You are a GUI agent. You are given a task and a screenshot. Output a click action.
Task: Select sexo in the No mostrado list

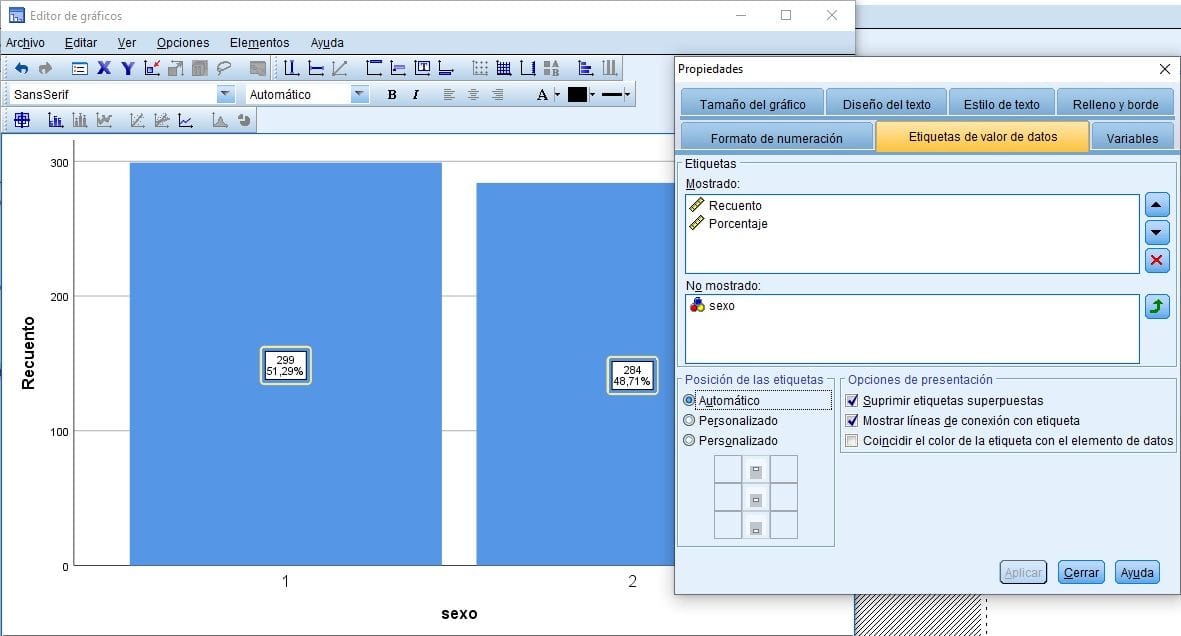coord(721,306)
